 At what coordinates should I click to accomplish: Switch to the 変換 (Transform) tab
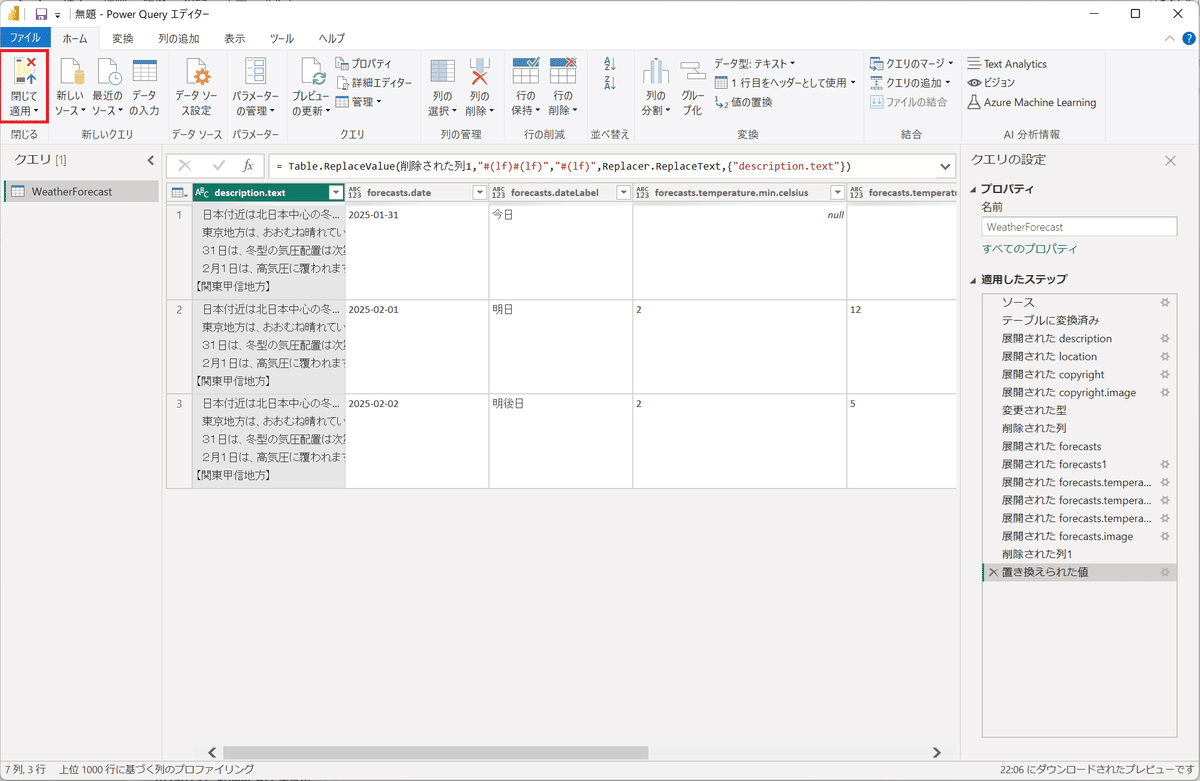click(123, 38)
